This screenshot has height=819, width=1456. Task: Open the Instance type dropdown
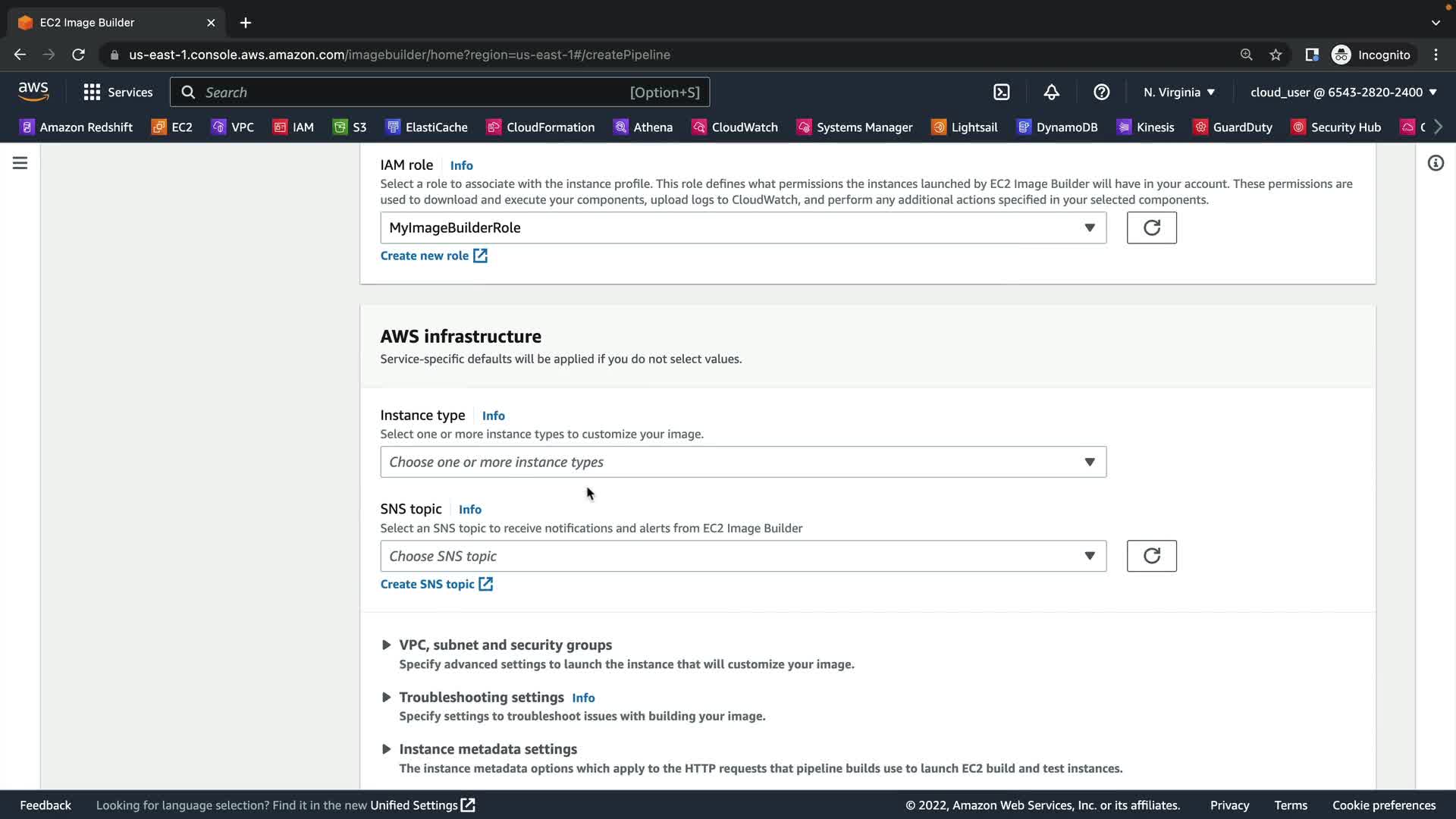click(x=742, y=462)
